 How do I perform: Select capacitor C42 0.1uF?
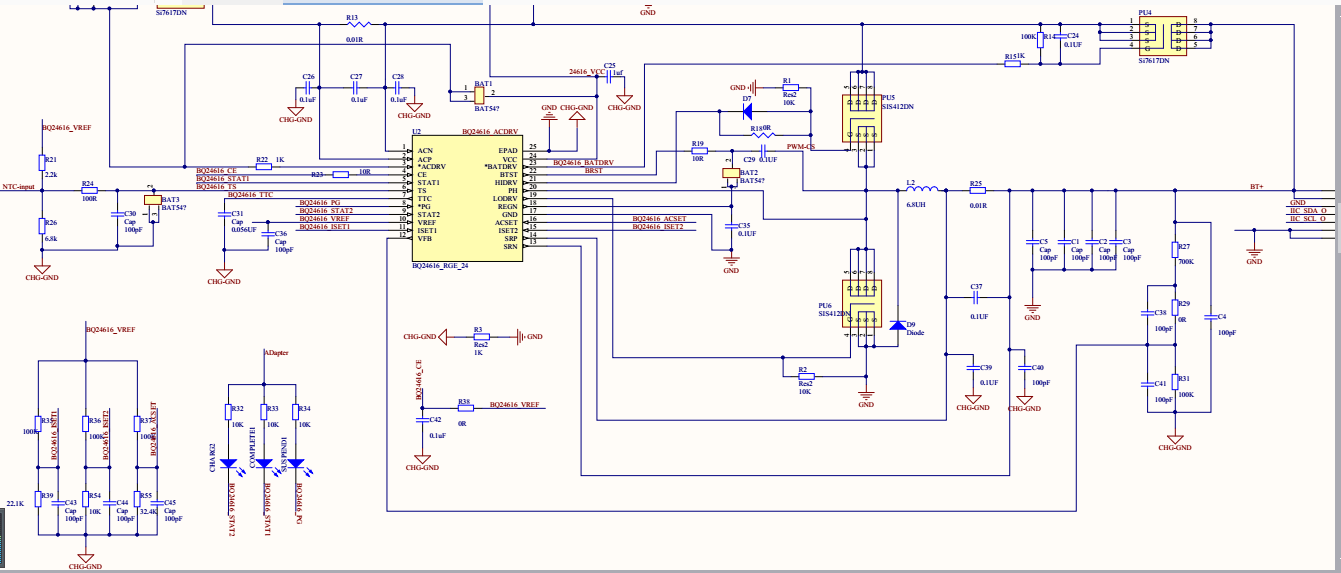click(x=422, y=422)
